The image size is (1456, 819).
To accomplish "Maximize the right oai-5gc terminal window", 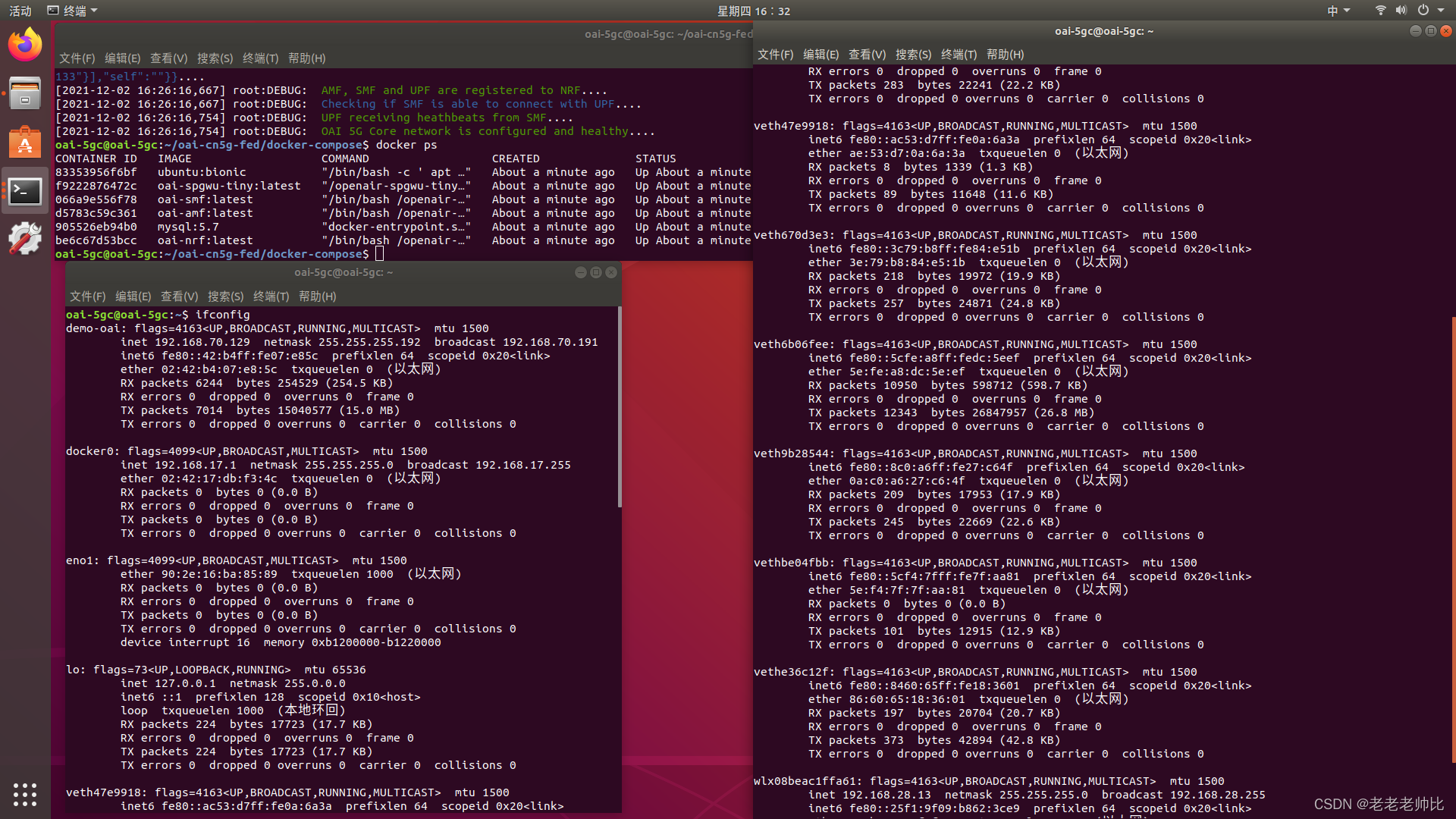I will tap(1431, 31).
